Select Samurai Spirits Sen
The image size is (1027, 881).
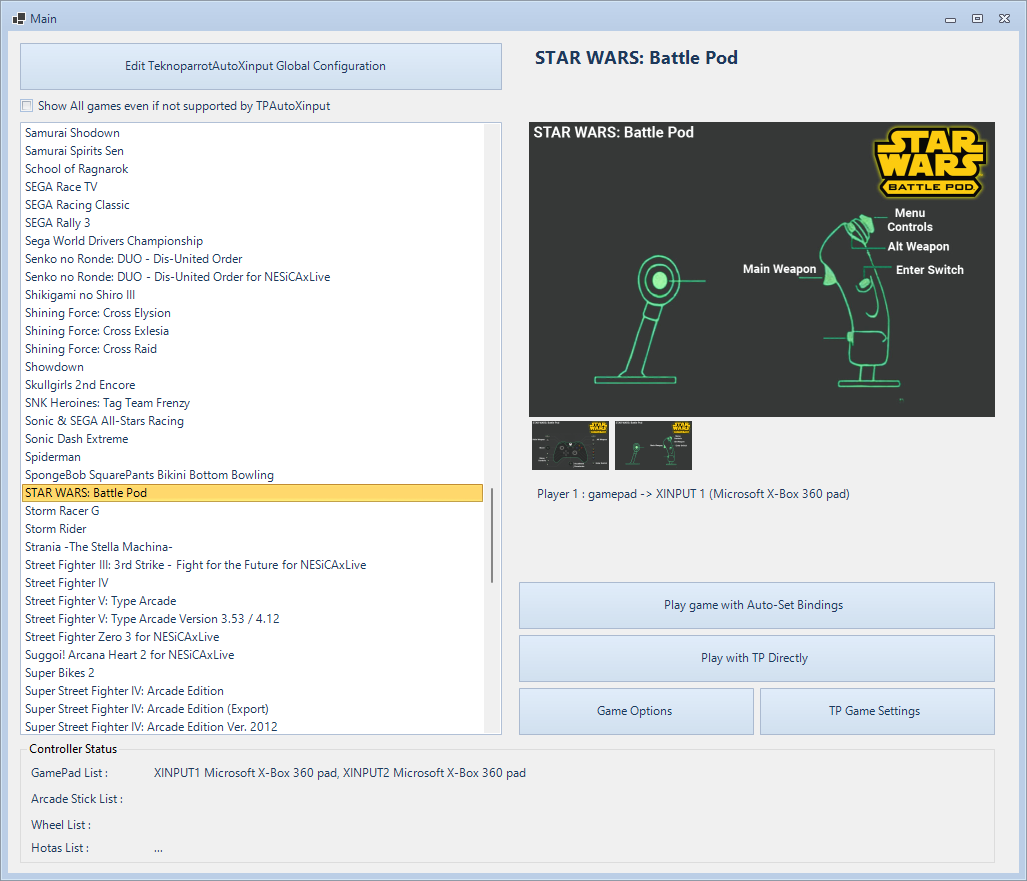pyautogui.click(x=252, y=151)
